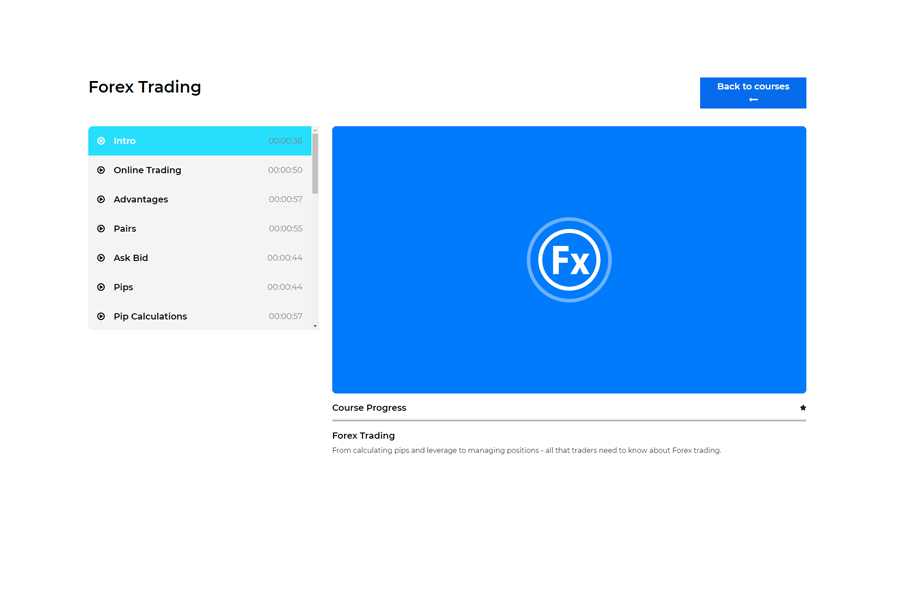Click the play icon beside Online Trading
The width and height of the screenshot is (900, 600).
(x=101, y=170)
